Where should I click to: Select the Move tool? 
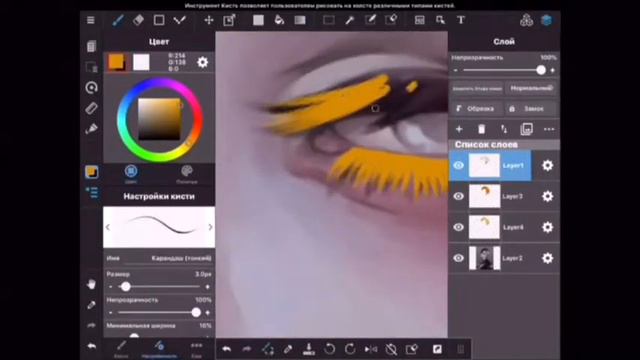click(x=209, y=20)
